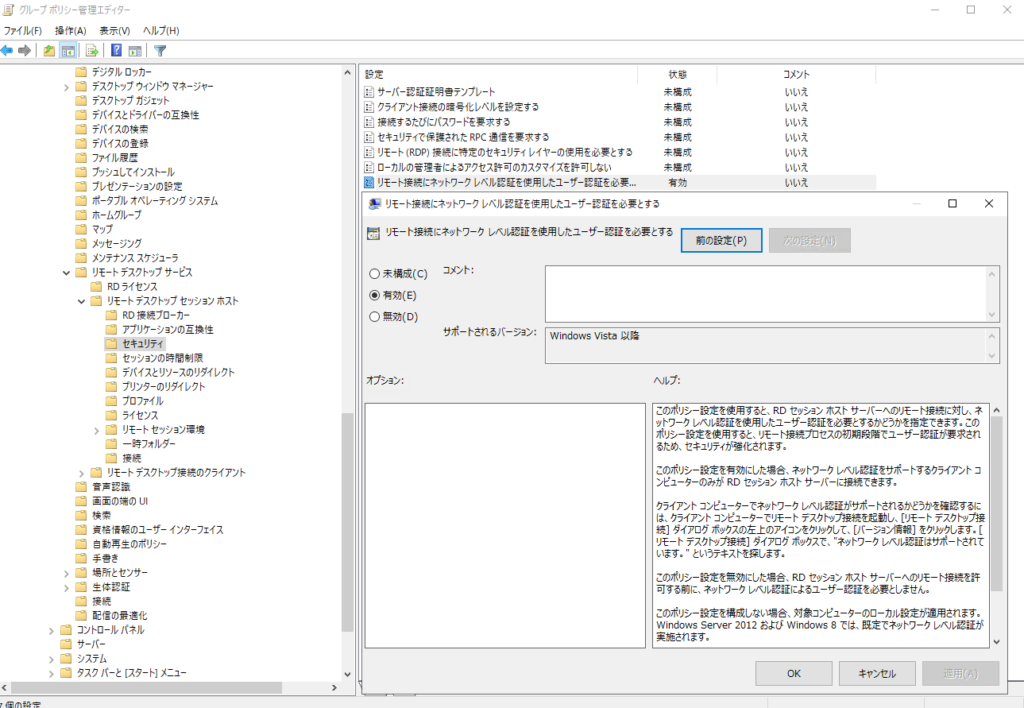Expand the デスクトップ ウィンドウ マネージャー node
The width and height of the screenshot is (1024, 708).
pyautogui.click(x=66, y=87)
